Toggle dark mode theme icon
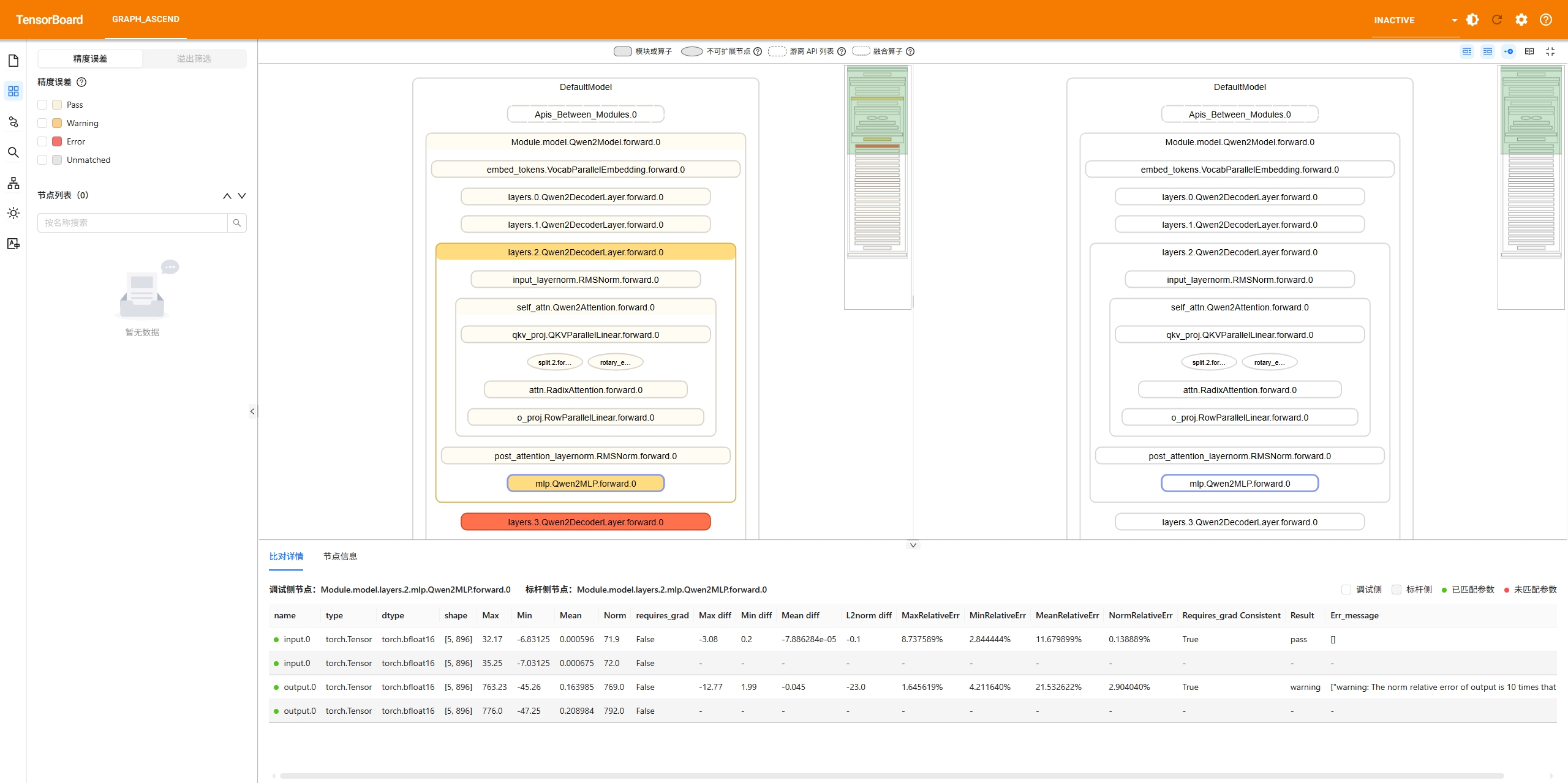 click(x=1472, y=20)
